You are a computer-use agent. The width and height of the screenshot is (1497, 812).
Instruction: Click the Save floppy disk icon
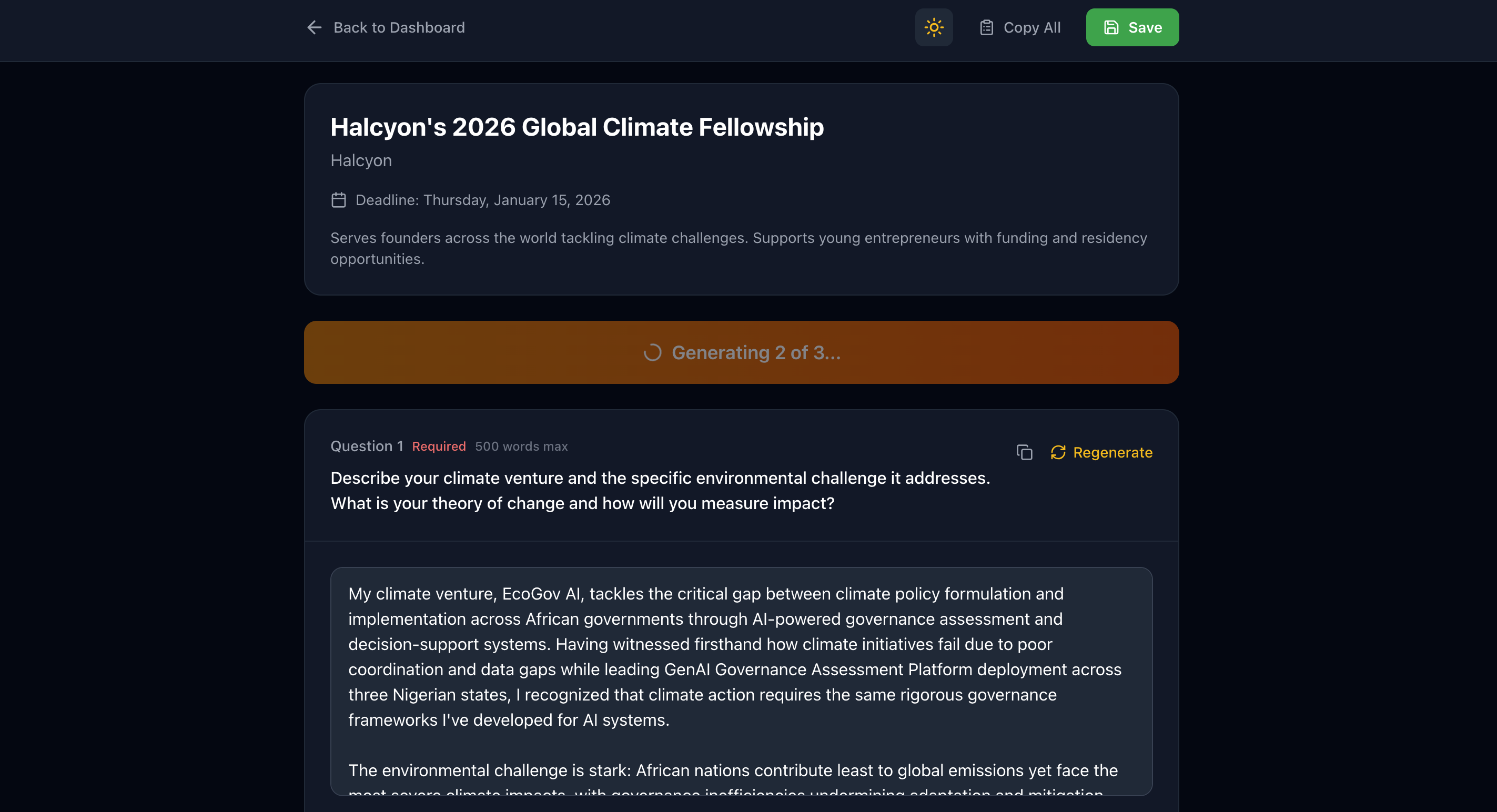[1110, 27]
